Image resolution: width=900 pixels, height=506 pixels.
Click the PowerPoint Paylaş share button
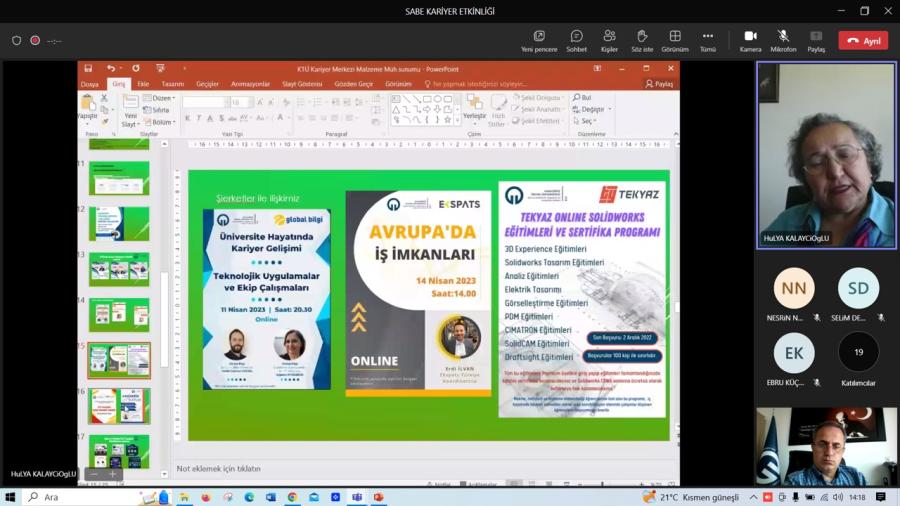659,84
